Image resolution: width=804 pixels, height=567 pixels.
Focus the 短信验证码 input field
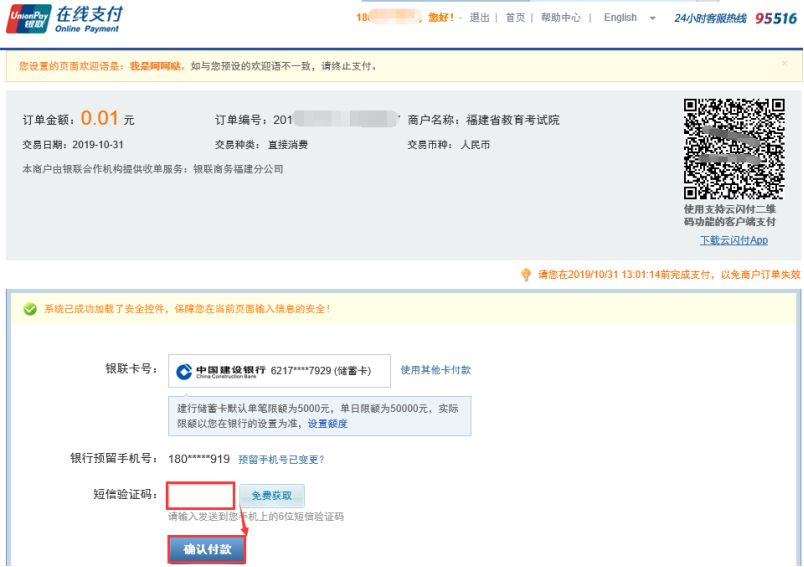[201, 495]
